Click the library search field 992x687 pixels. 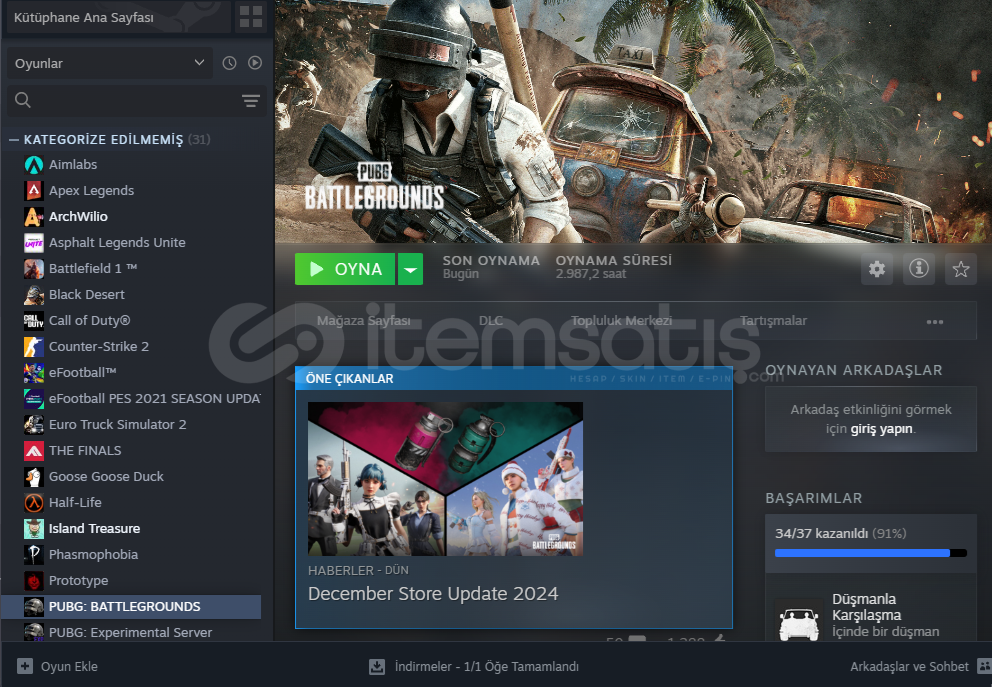point(136,101)
